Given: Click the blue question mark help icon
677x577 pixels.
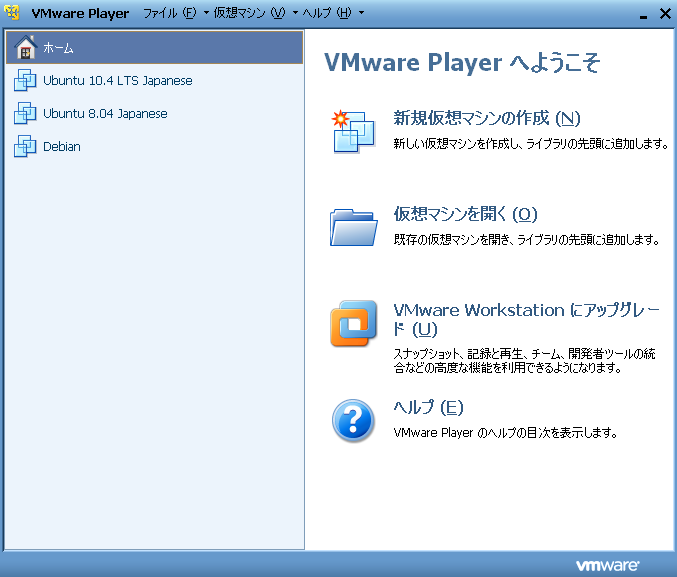Looking at the screenshot, I should click(x=353, y=420).
